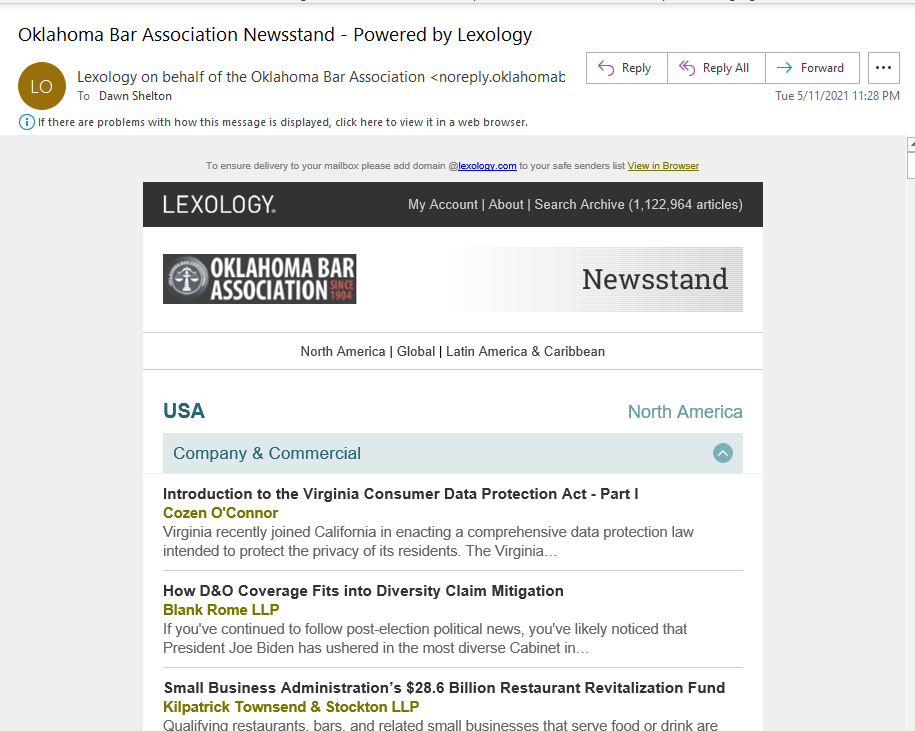Click the Company & Commercial heading
The width and height of the screenshot is (915, 731).
pos(267,453)
